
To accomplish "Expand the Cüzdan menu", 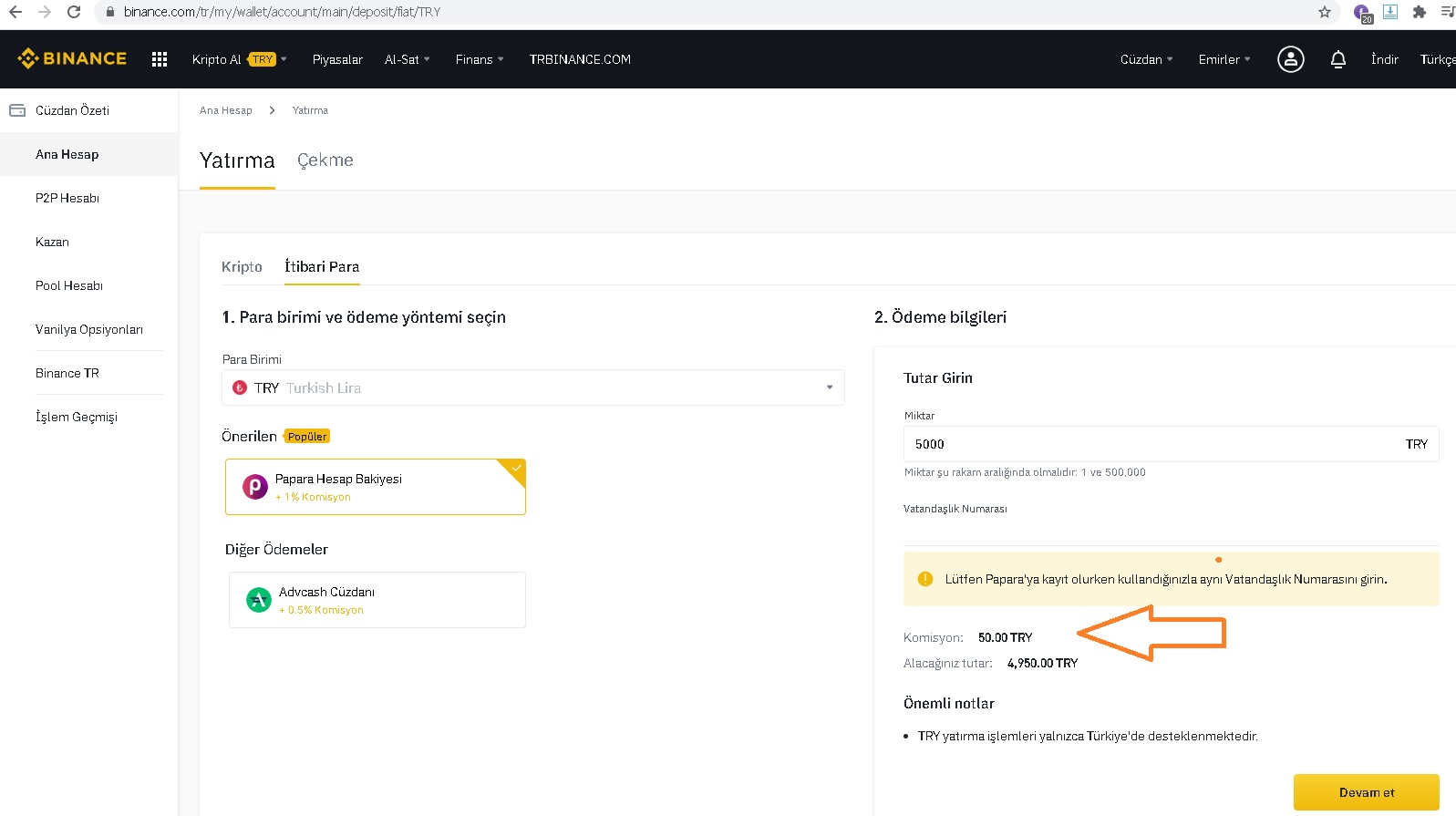I will click(x=1146, y=59).
